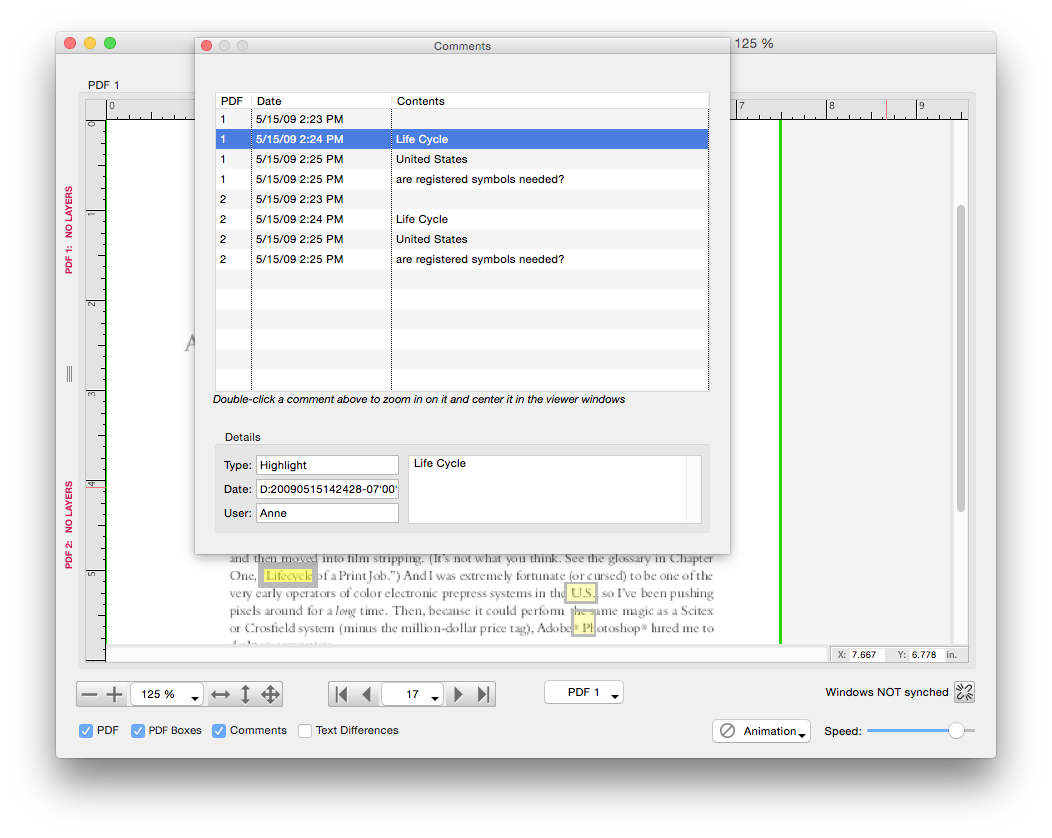
Task: Click the zoom in plus icon
Action: coord(114,695)
